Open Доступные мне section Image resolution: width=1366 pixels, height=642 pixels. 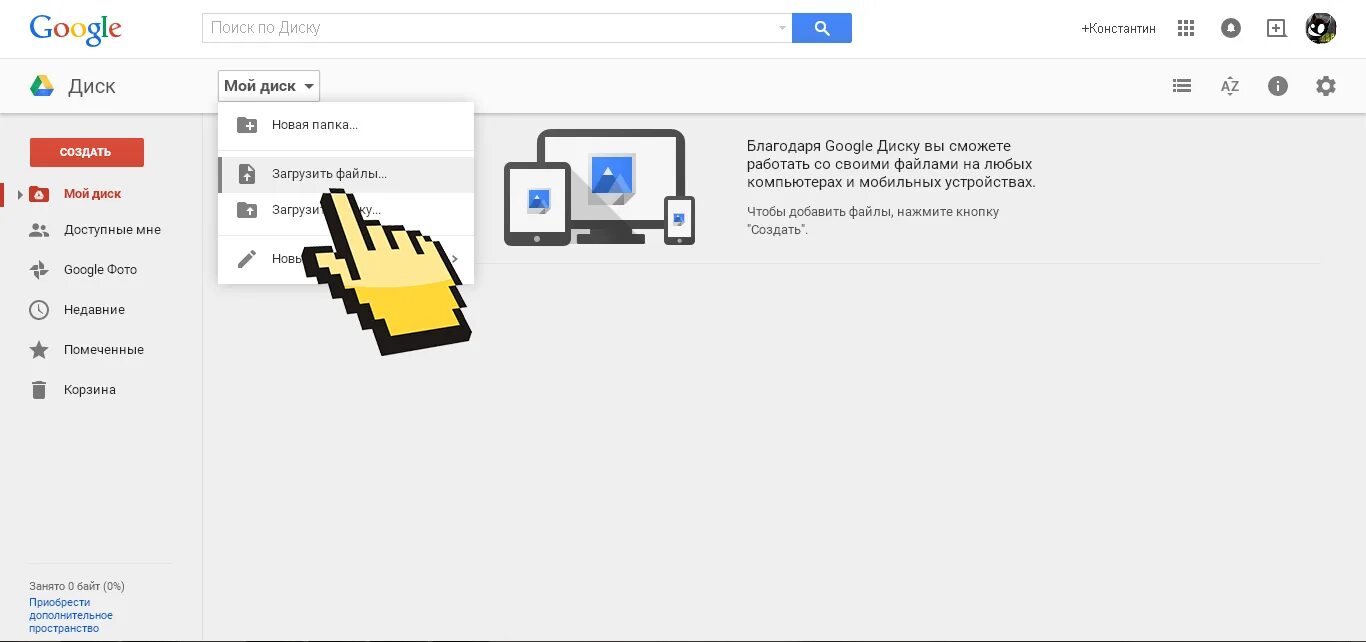pyautogui.click(x=112, y=230)
